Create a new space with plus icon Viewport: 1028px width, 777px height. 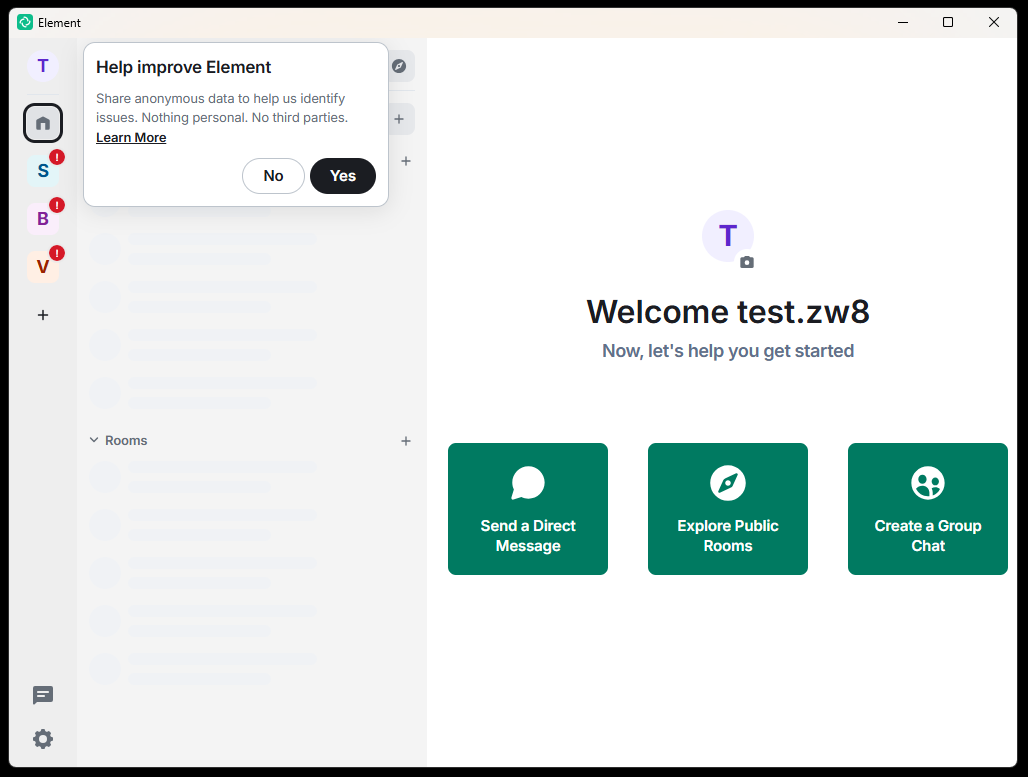[x=43, y=315]
